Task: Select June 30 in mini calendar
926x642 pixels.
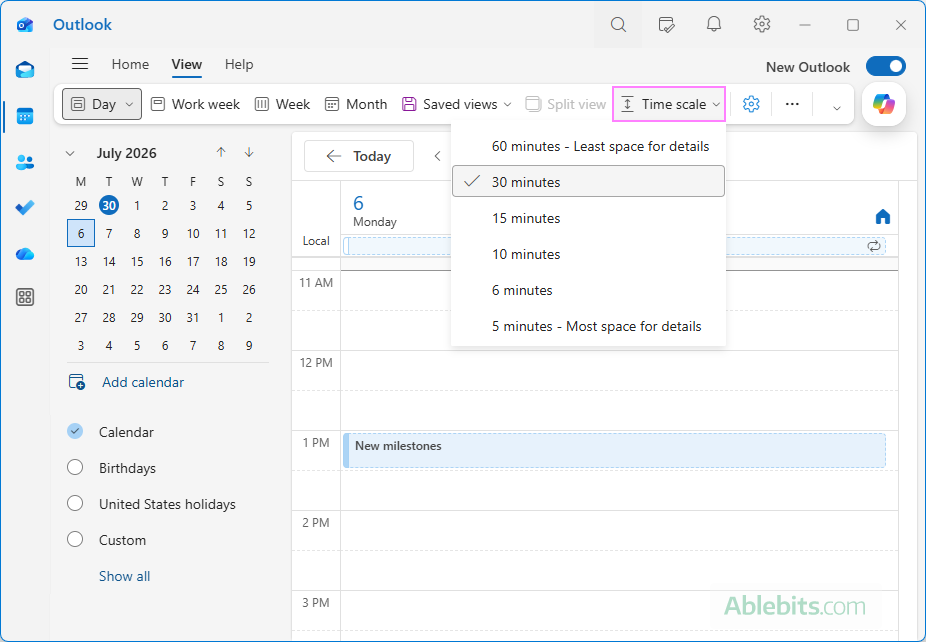Action: (109, 206)
